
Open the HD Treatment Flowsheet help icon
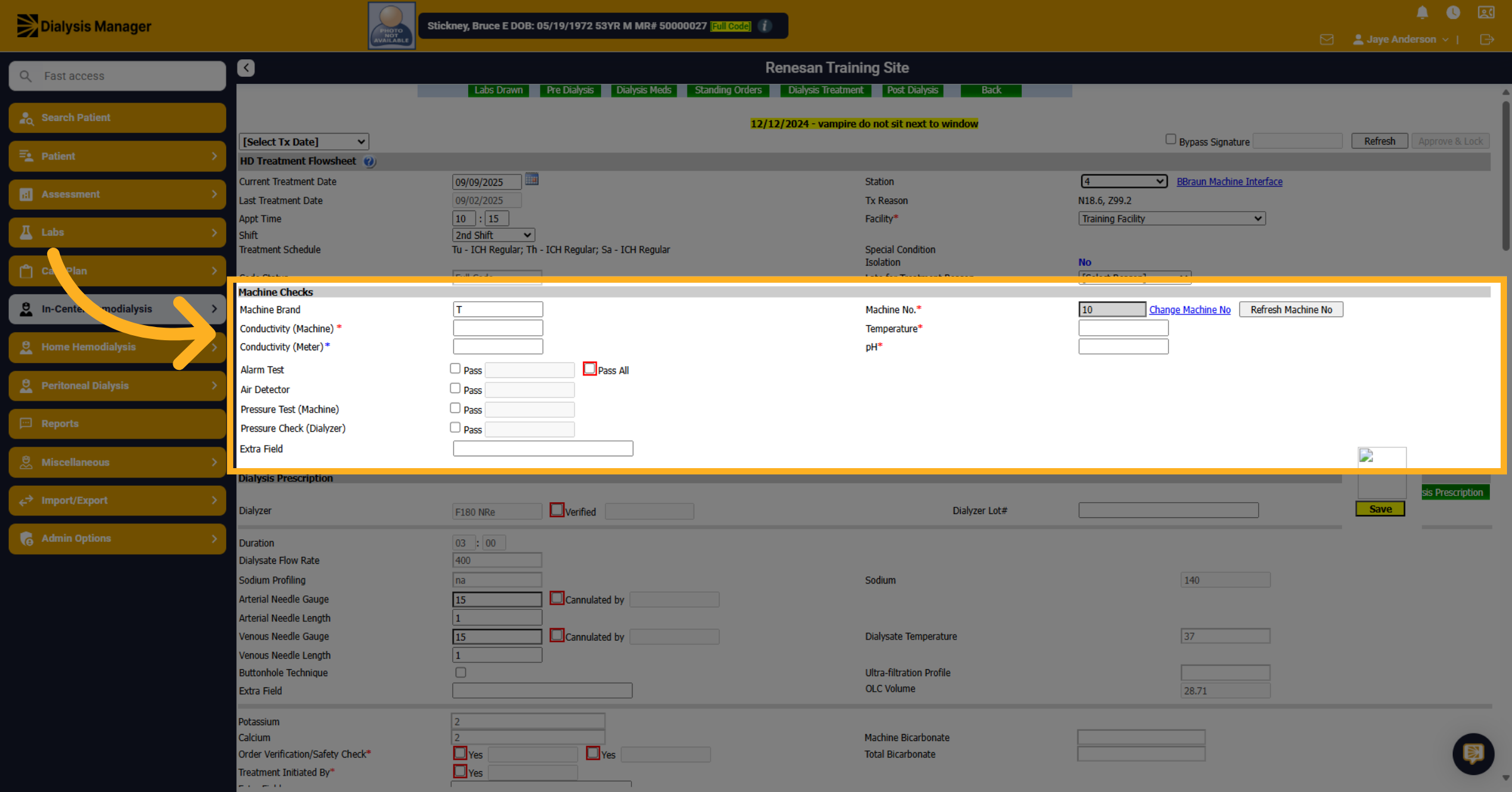(x=369, y=161)
